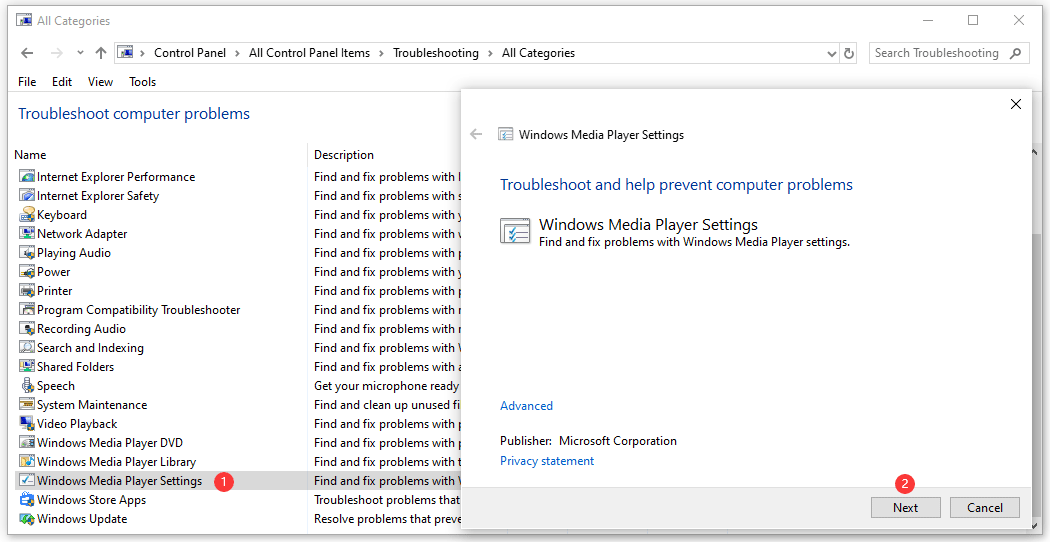This screenshot has height=542, width=1050.
Task: Click the Internet Explorer Performance icon
Action: tap(27, 177)
